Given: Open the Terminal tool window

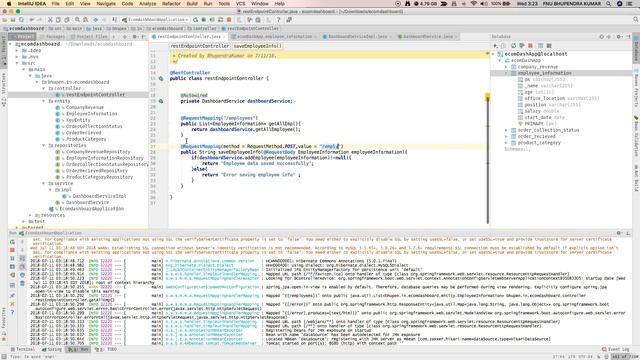Looking at the screenshot, I should [x=23, y=349].
